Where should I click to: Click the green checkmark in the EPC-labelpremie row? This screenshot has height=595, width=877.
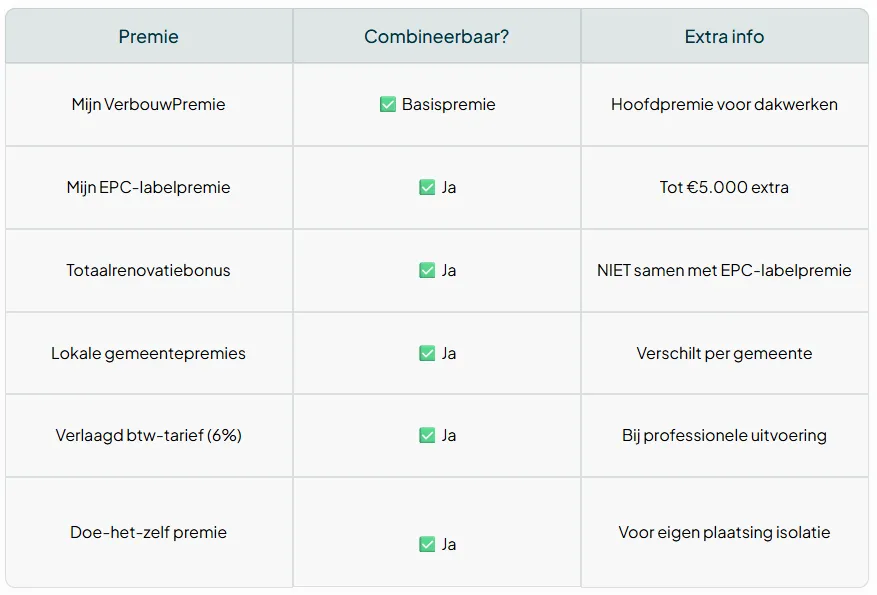click(x=427, y=187)
